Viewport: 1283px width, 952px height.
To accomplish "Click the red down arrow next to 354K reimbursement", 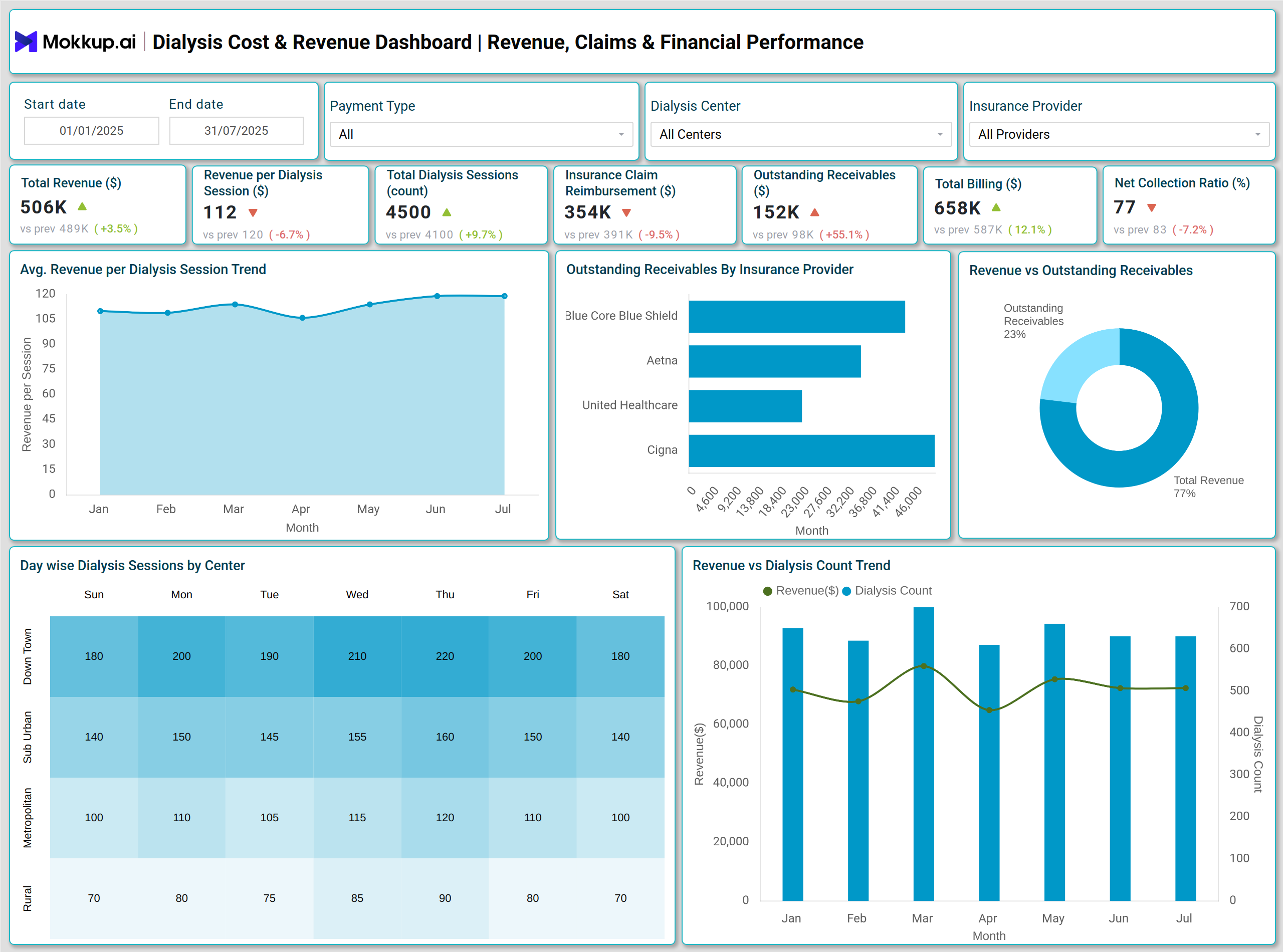I will 626,212.
